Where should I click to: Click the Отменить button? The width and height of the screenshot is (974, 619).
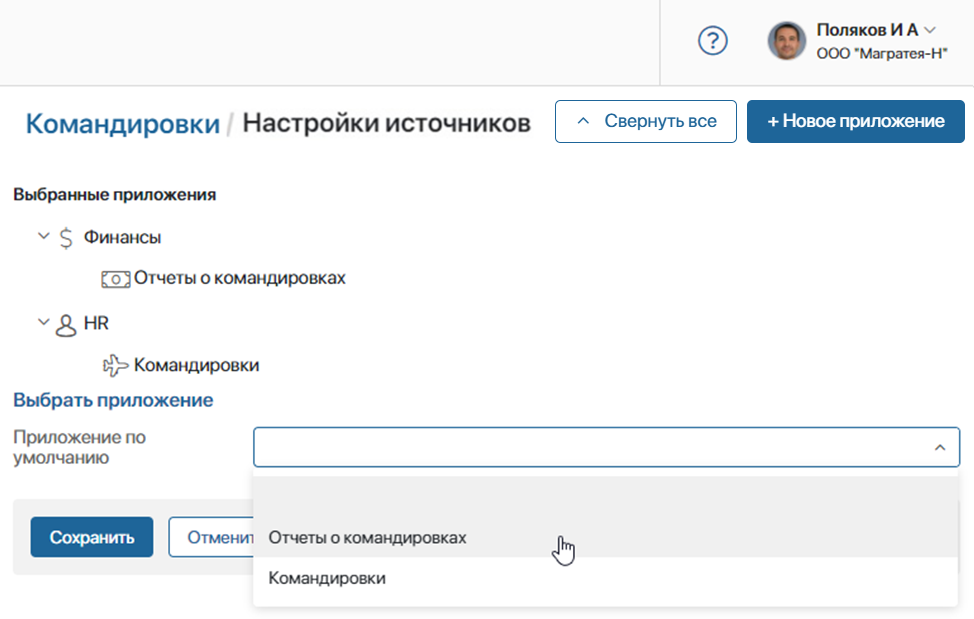click(x=211, y=537)
